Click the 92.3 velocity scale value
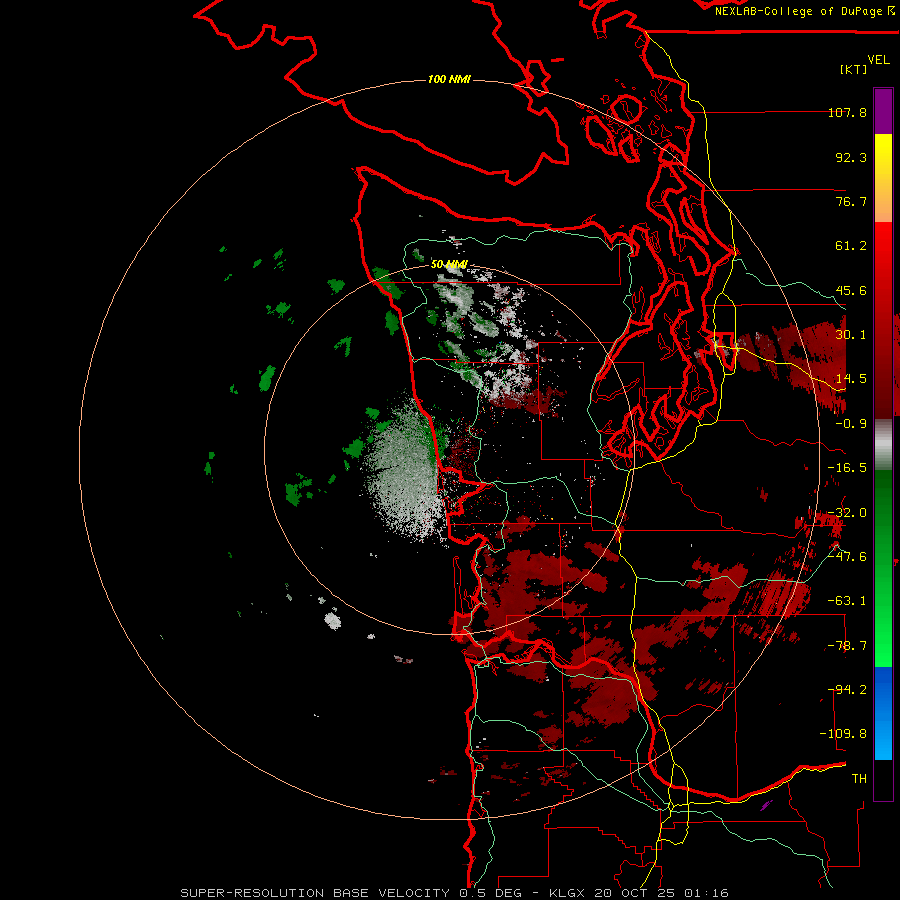This screenshot has width=900, height=900. coord(851,157)
